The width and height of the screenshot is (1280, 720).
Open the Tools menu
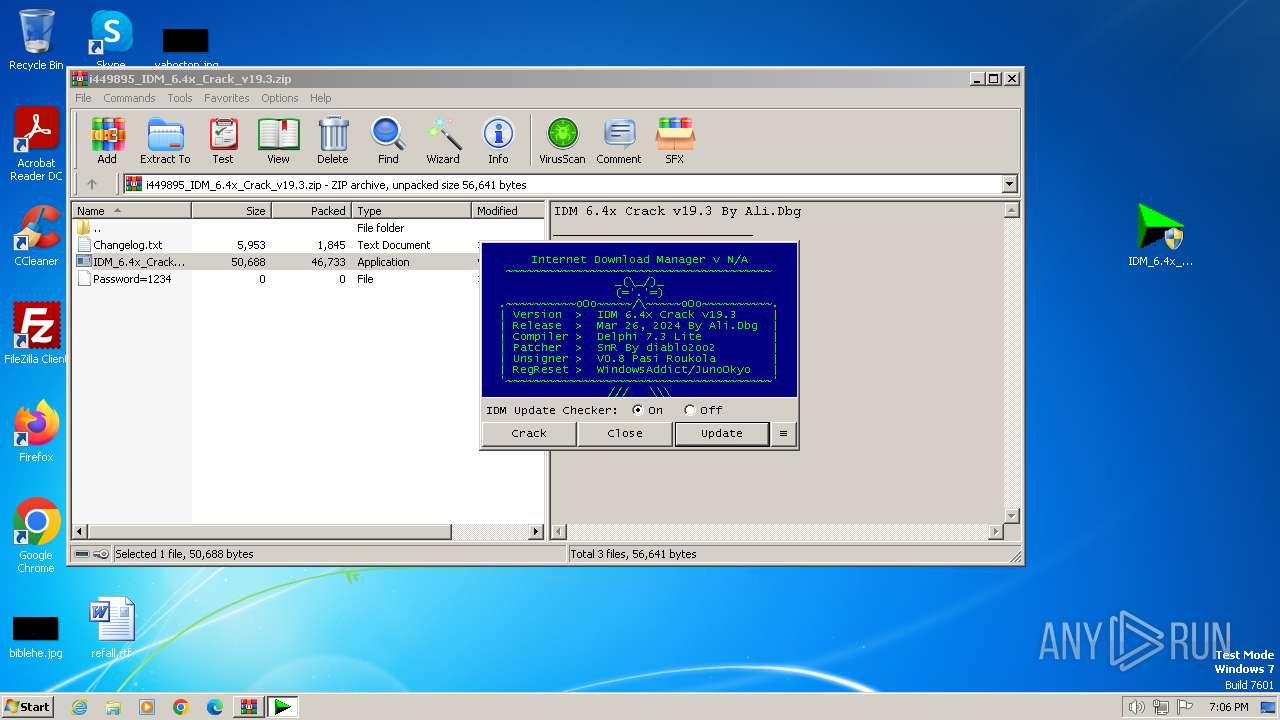(x=180, y=98)
